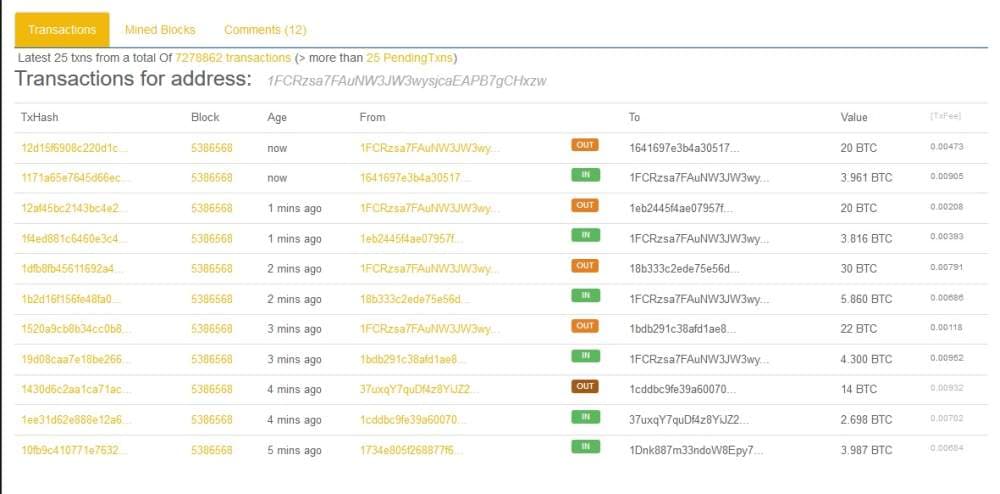The image size is (1000, 494).
Task: Open transaction hash 1171a65e7645d66ec
Action: [x=75, y=178]
